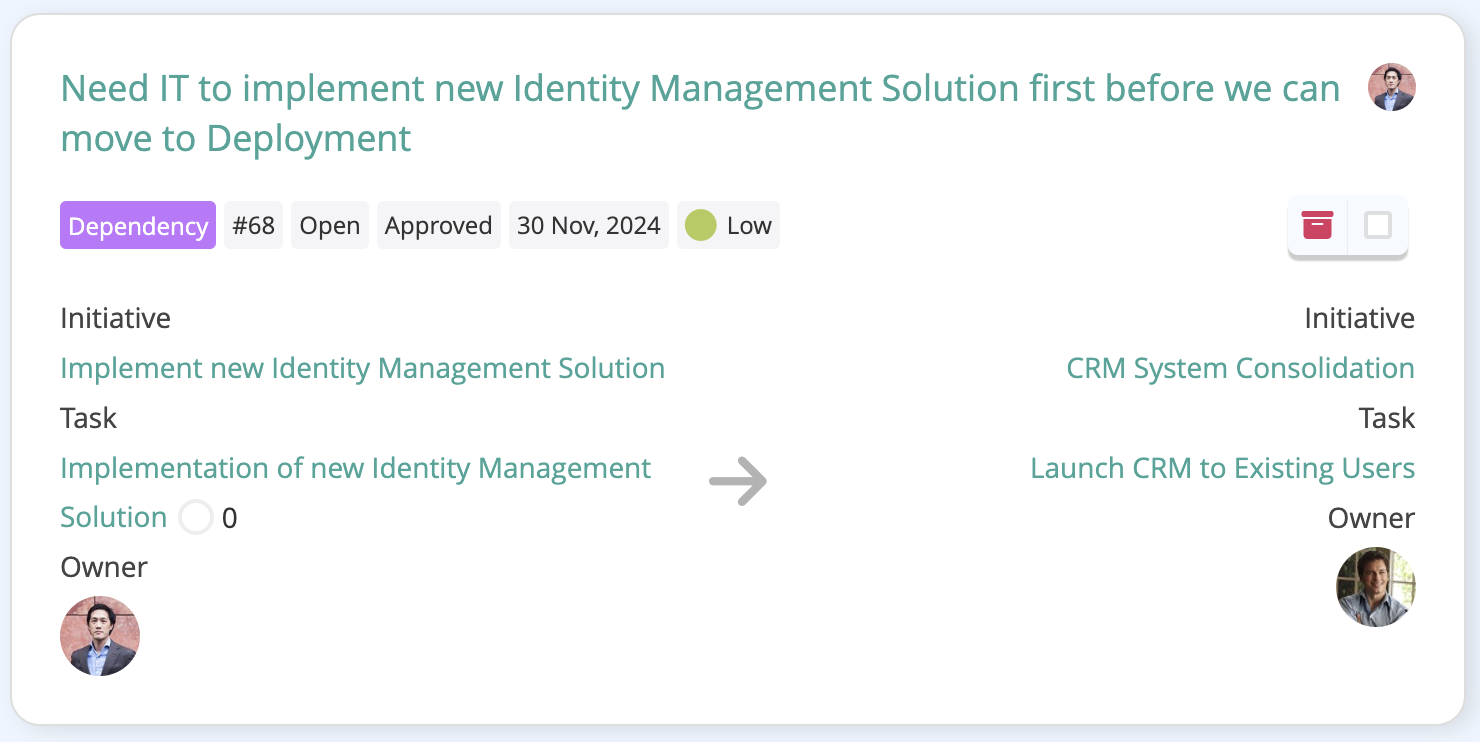Open Implement new Identity Management Solution initiative
Viewport: 1480px width, 742px height.
[x=363, y=368]
